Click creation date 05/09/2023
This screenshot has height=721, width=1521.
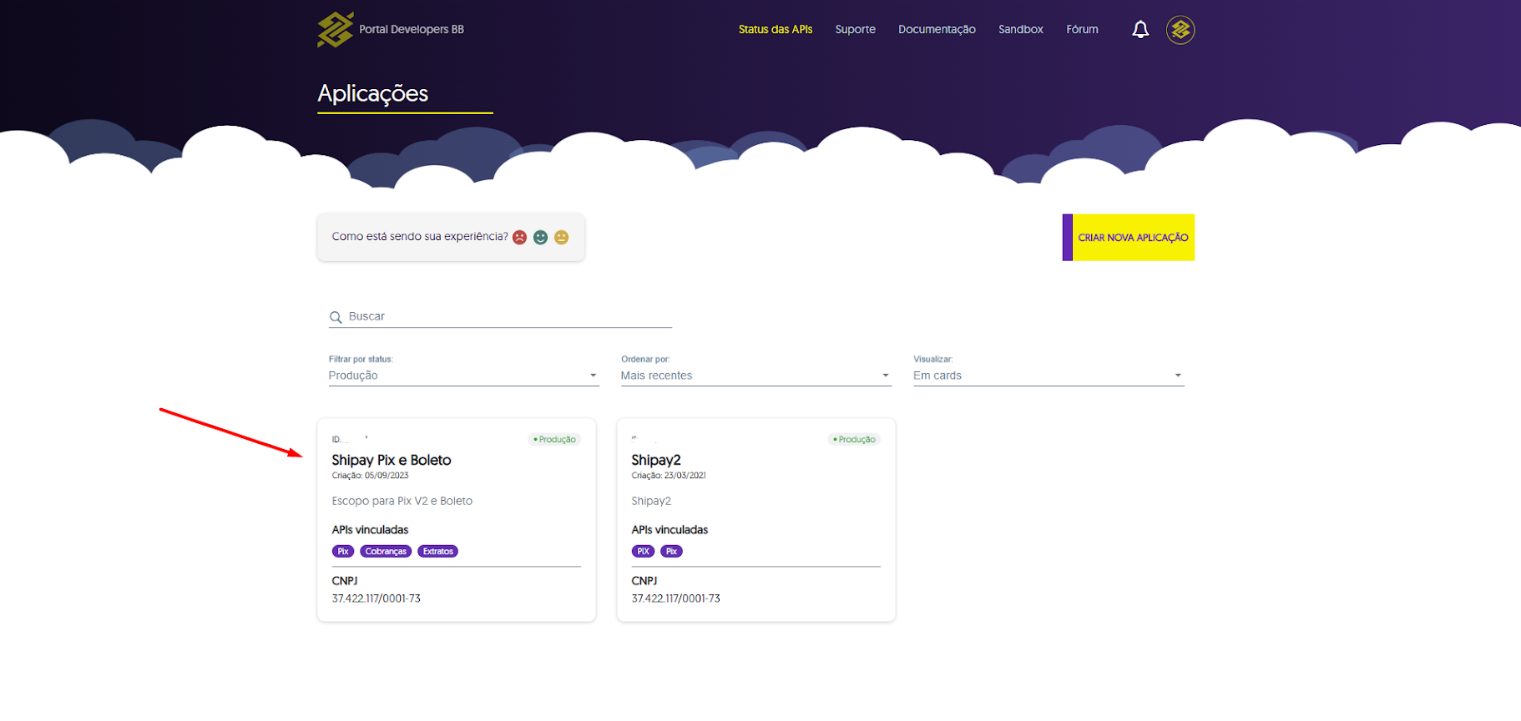pos(386,476)
